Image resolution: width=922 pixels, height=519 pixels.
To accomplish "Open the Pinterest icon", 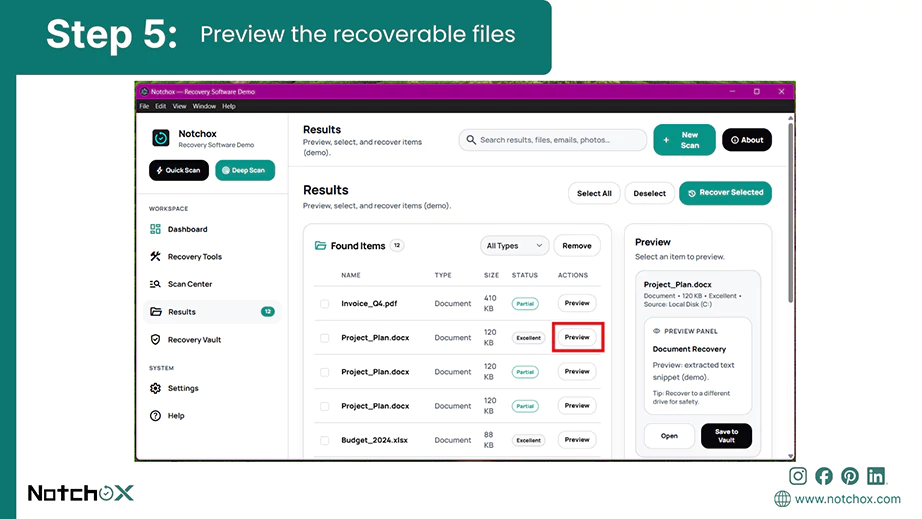I will (x=850, y=476).
